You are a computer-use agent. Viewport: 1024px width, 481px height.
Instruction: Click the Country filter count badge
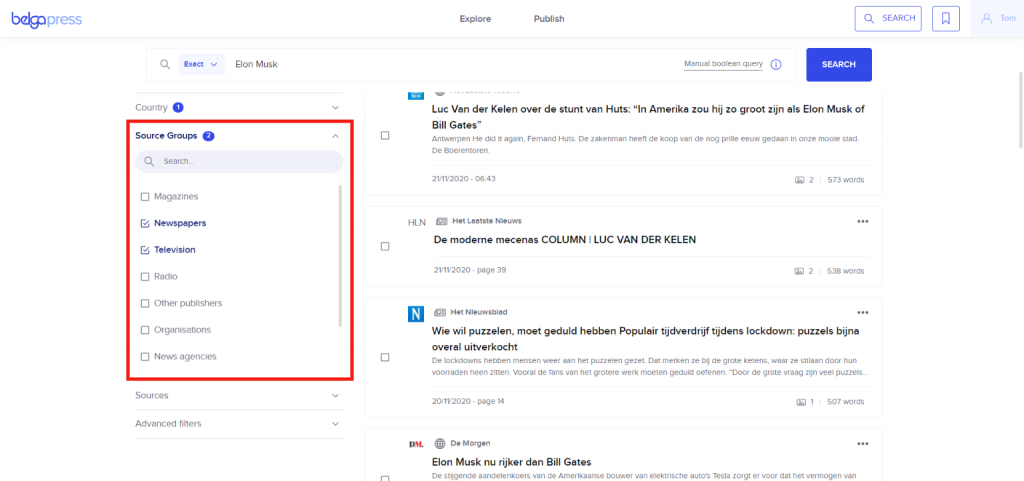click(178, 107)
